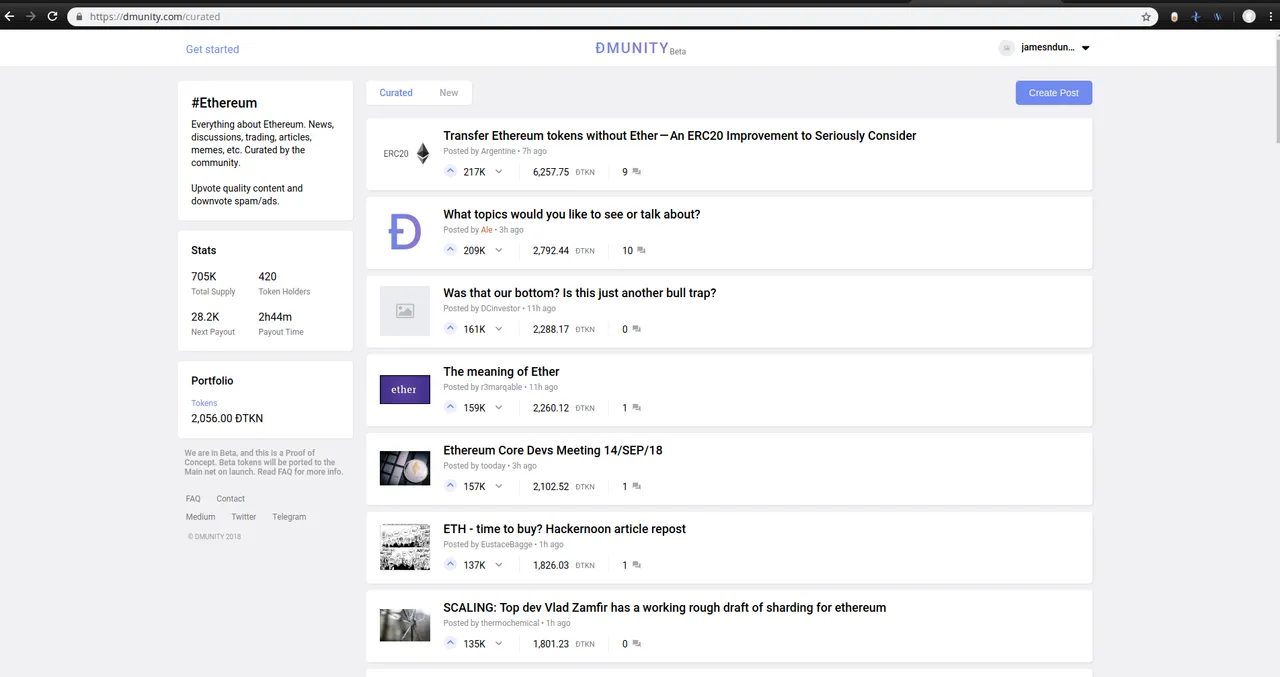1280x677 pixels.
Task: Upvote "Was that our bottom?" post
Action: pyautogui.click(x=450, y=329)
